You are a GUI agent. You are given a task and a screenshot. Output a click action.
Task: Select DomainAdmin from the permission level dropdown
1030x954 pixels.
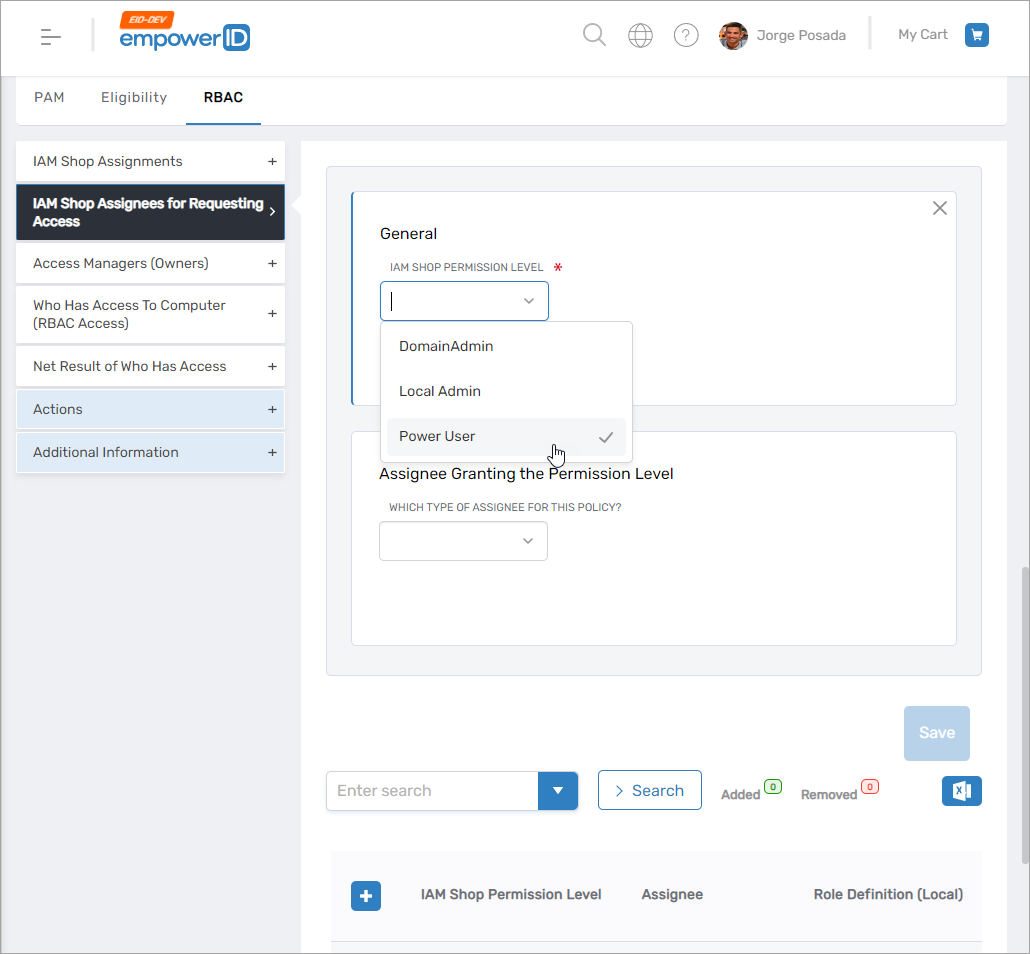coord(445,346)
